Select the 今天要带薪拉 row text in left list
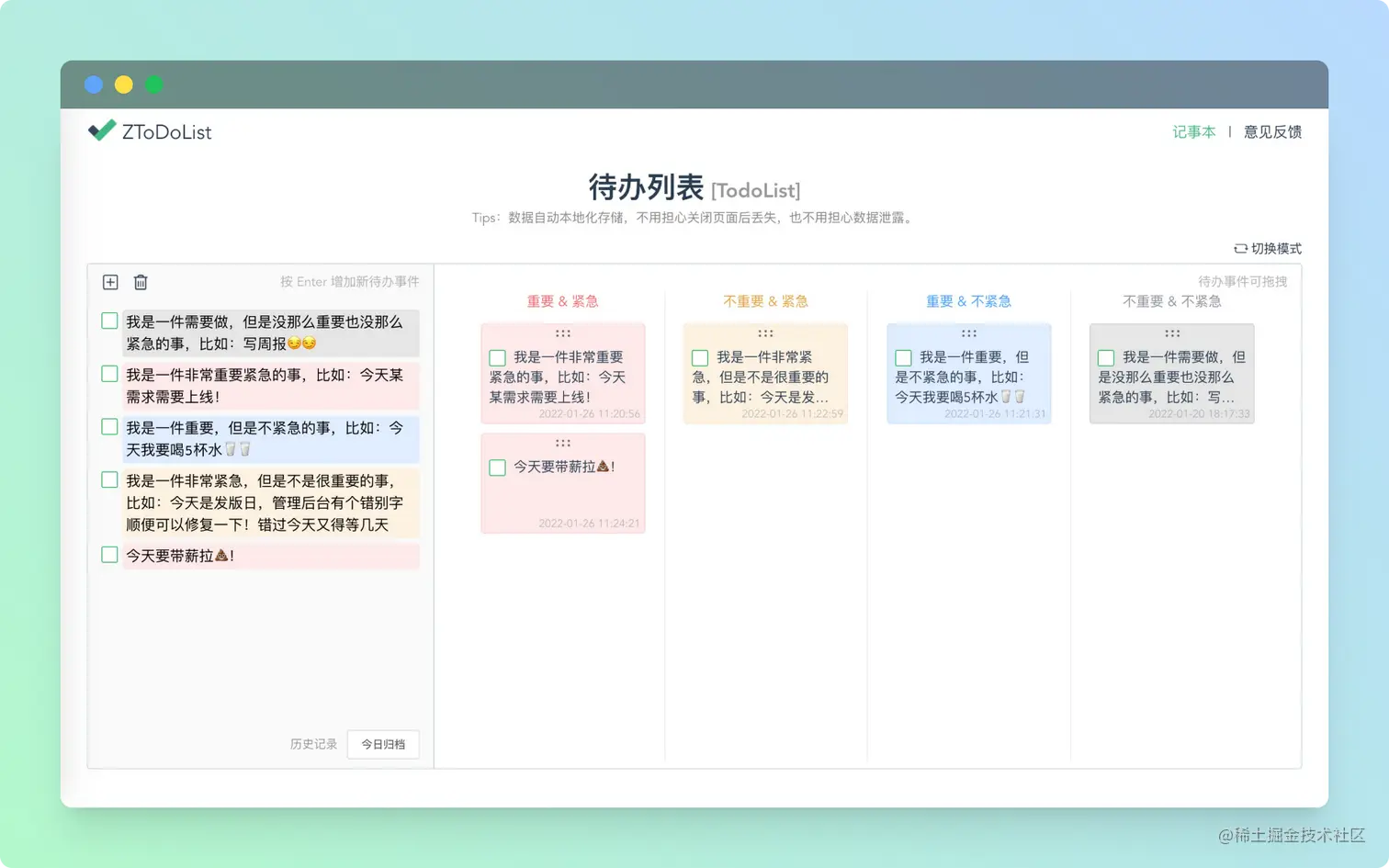1389x868 pixels. point(271,556)
